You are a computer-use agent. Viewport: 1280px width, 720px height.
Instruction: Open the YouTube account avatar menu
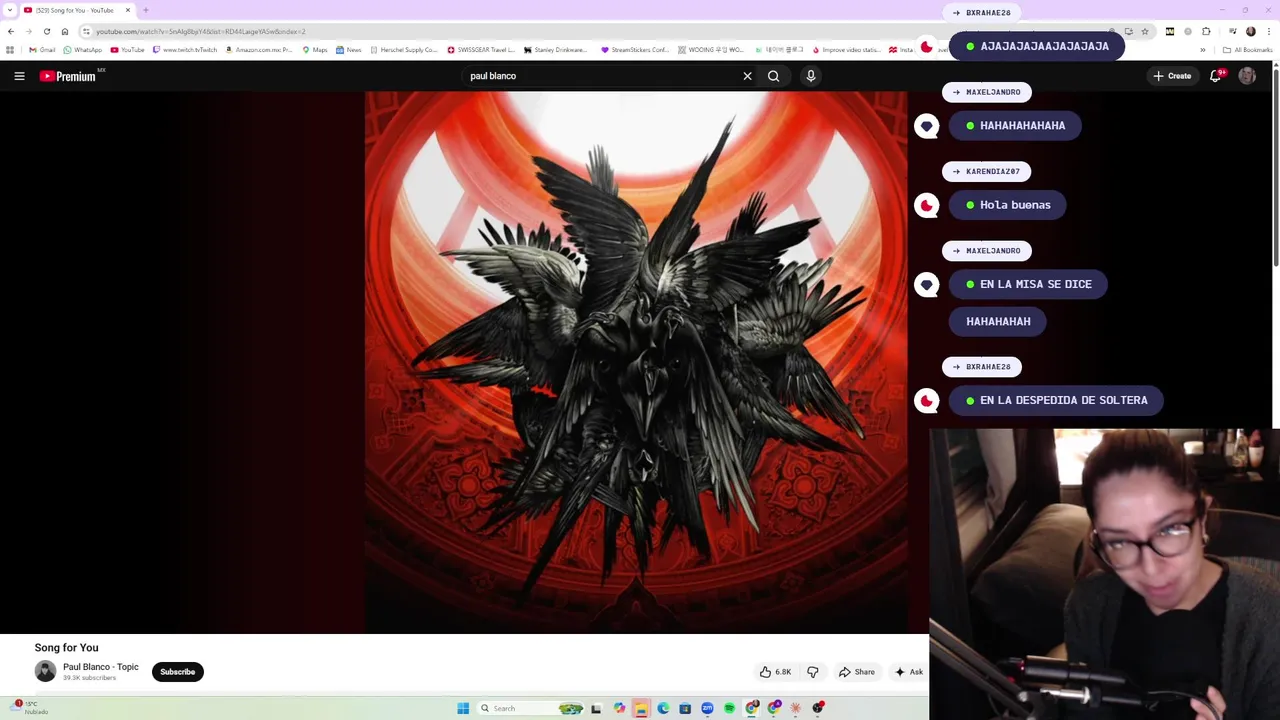1247,76
